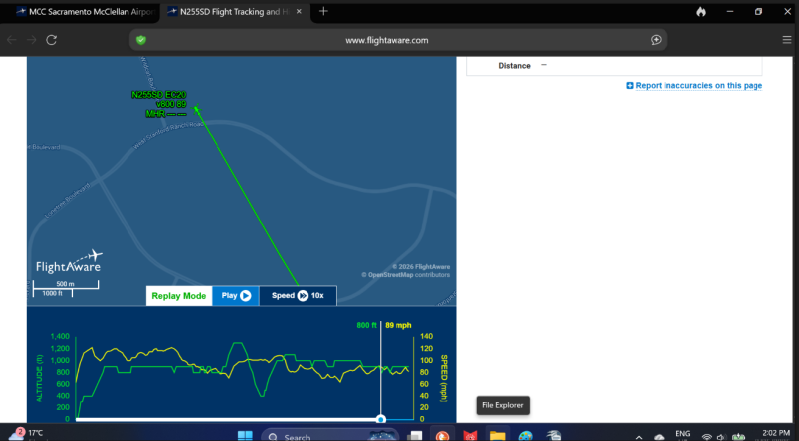799x441 pixels.
Task: Play the flight replay
Action: point(236,296)
